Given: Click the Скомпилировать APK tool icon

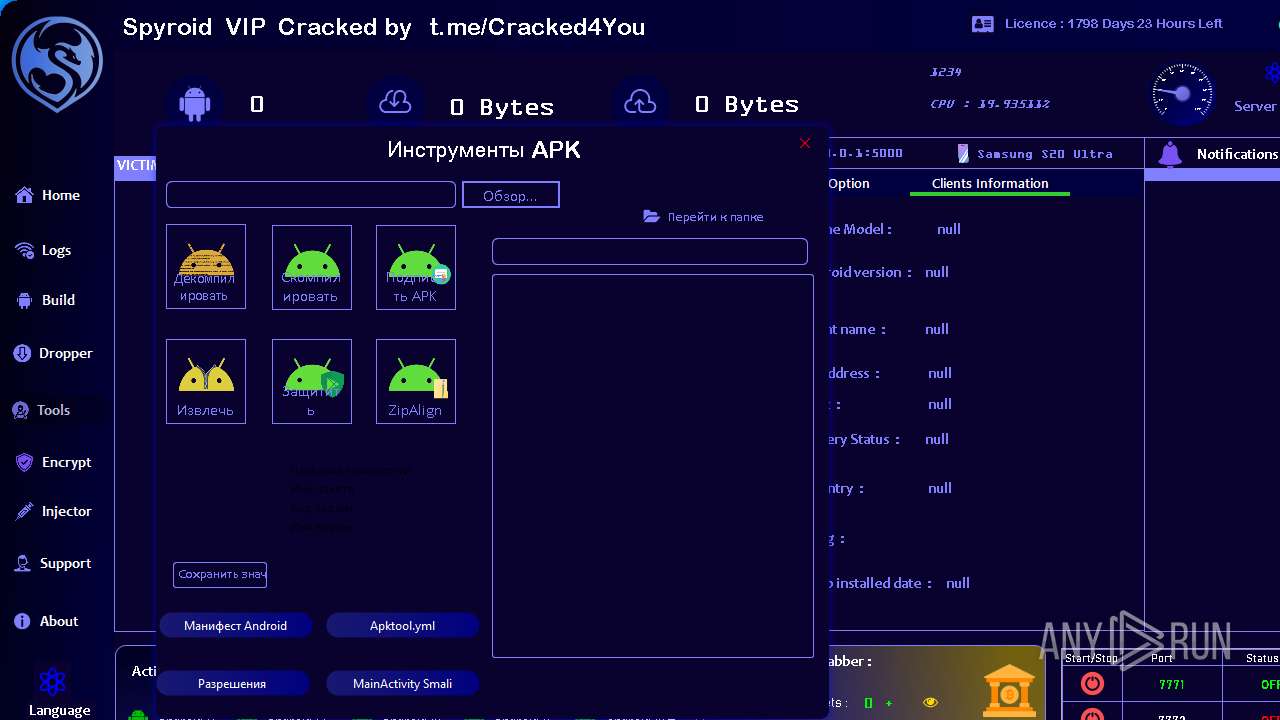Looking at the screenshot, I should [312, 266].
